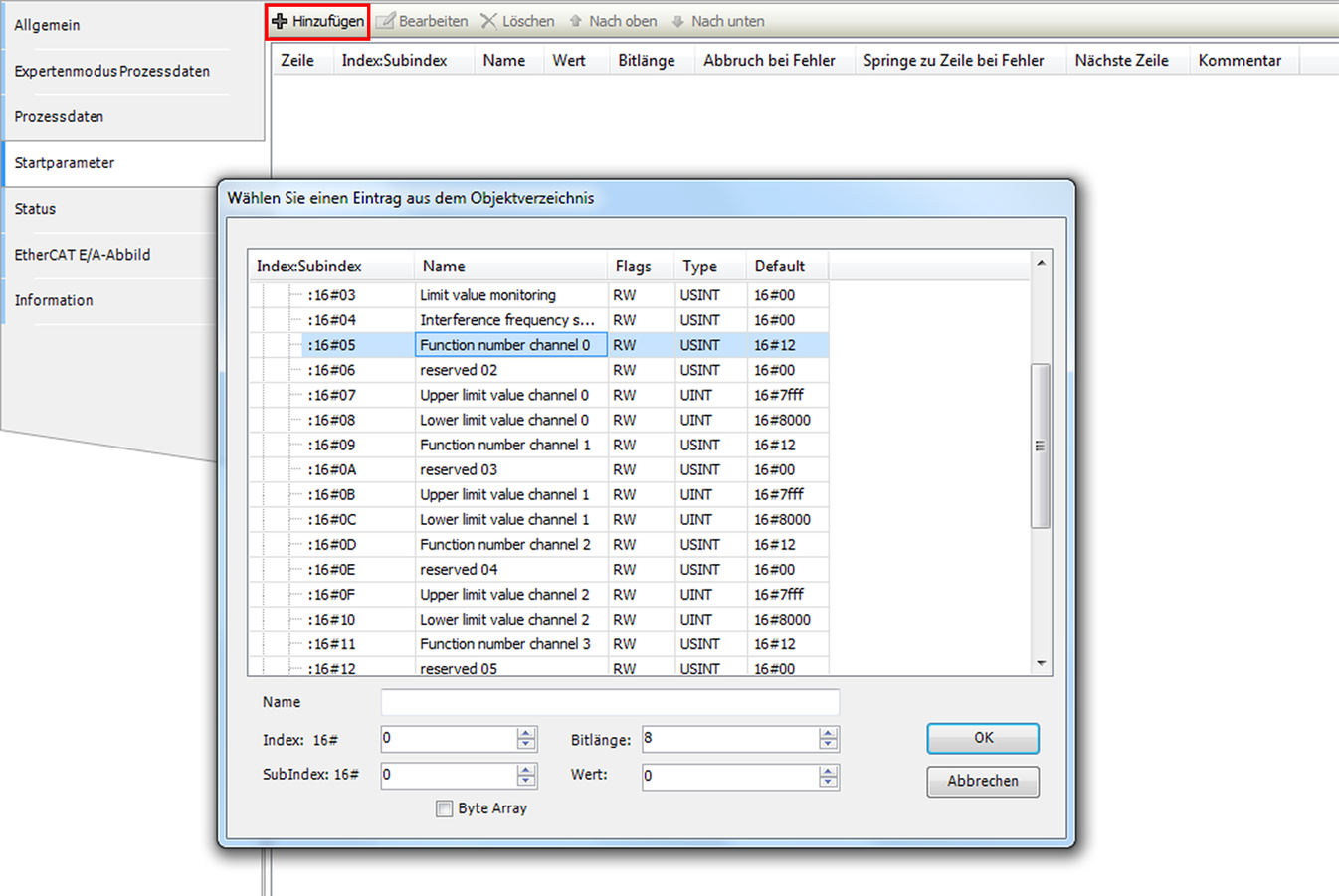Increase the Index value with up arrow
The image size is (1339, 896).
click(526, 733)
